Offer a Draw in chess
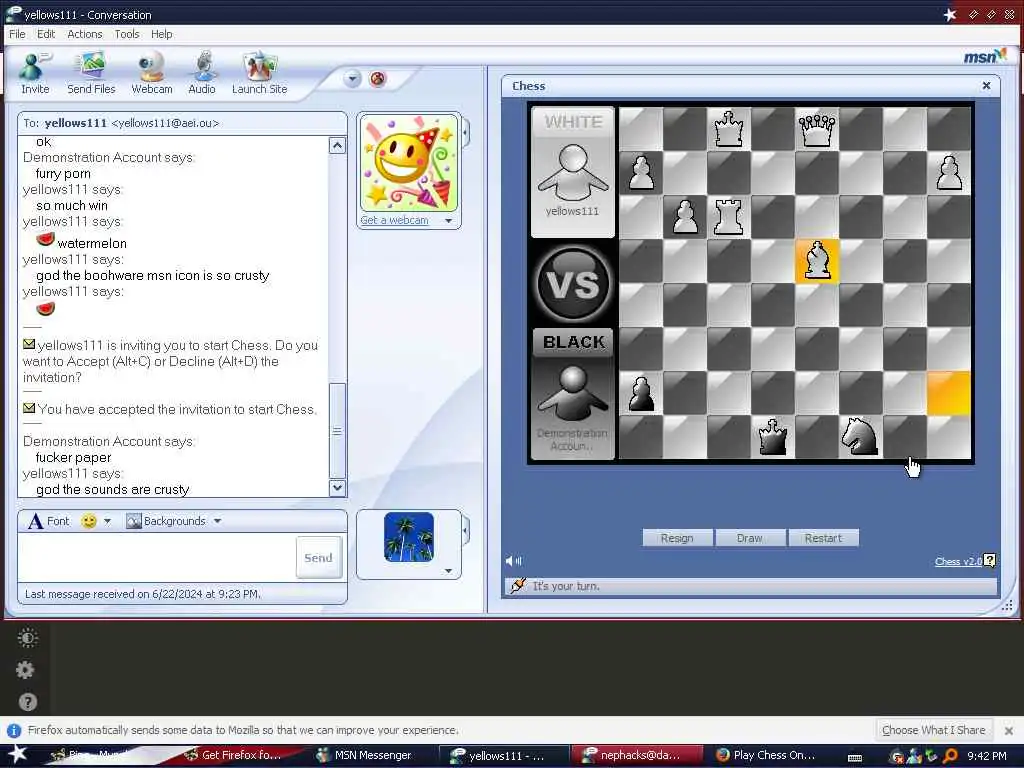Image resolution: width=1024 pixels, height=768 pixels. click(x=750, y=538)
